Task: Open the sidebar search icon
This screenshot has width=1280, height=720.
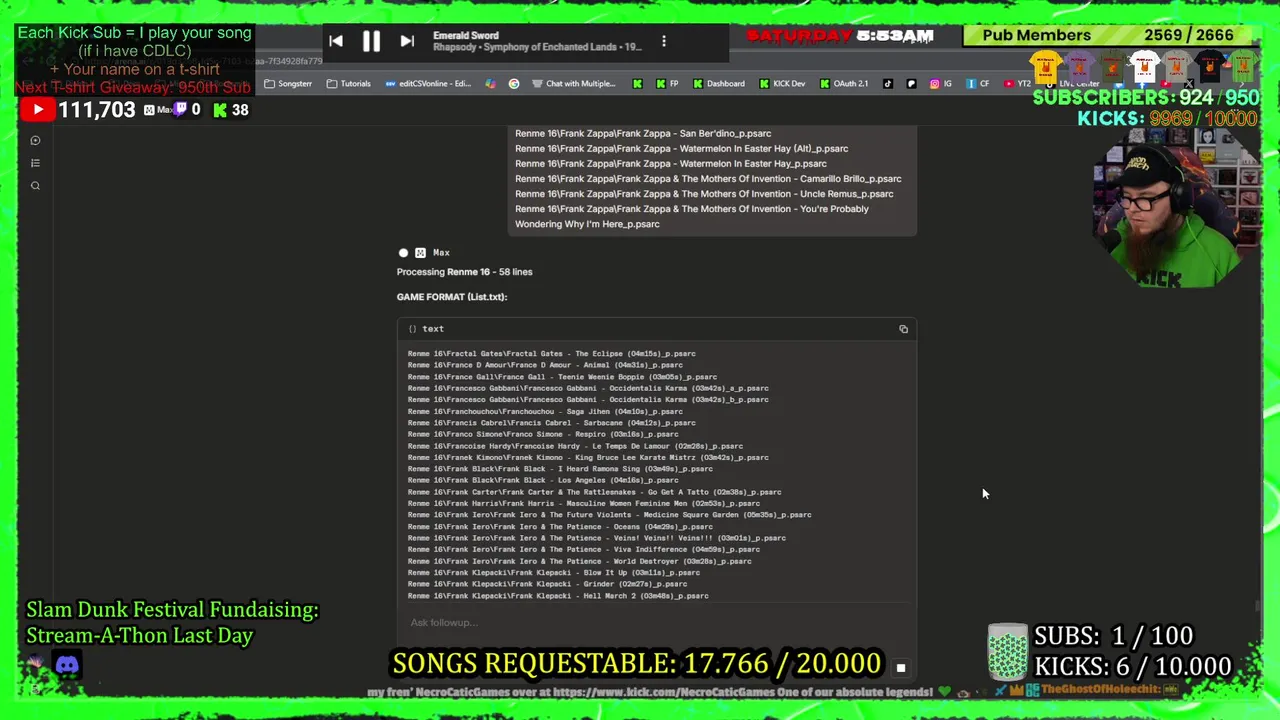Action: [35, 186]
